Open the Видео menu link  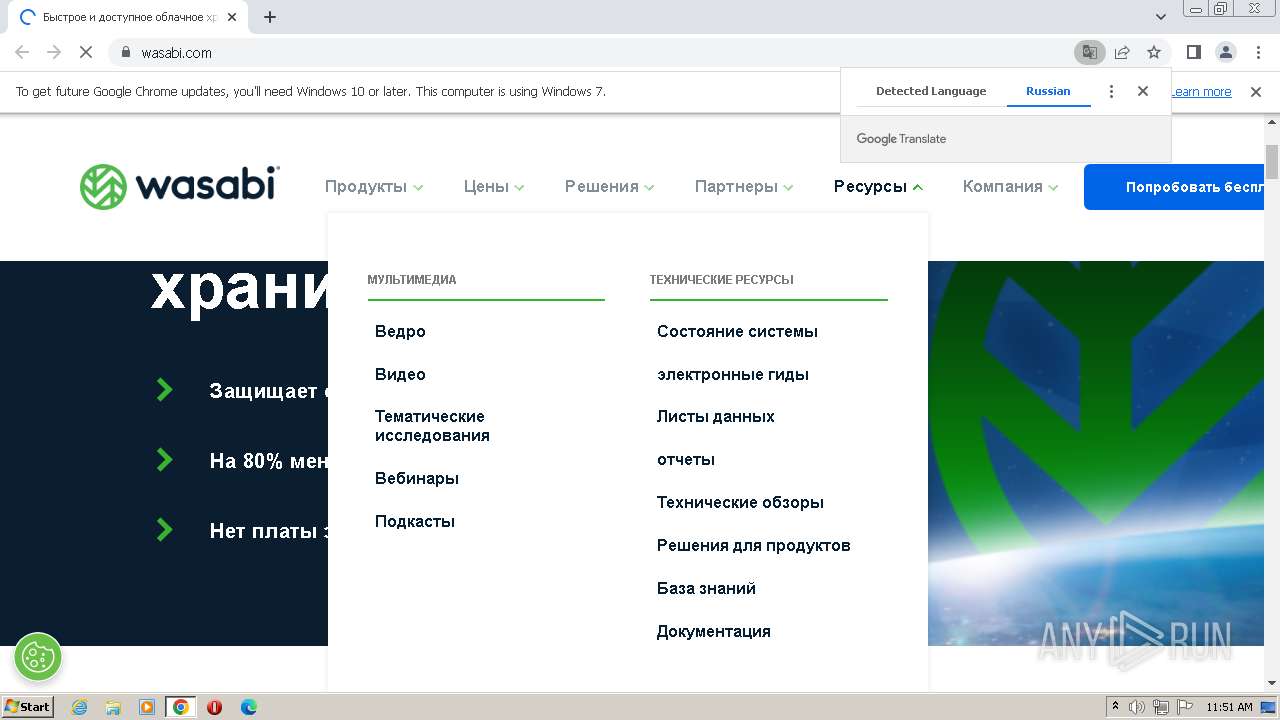400,375
